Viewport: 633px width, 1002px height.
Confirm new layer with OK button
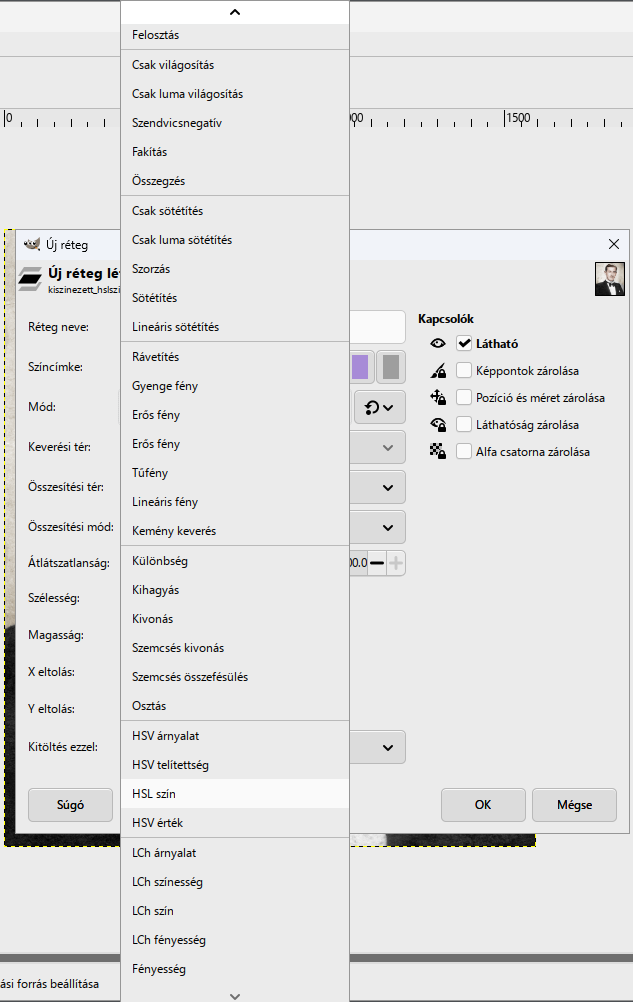483,805
